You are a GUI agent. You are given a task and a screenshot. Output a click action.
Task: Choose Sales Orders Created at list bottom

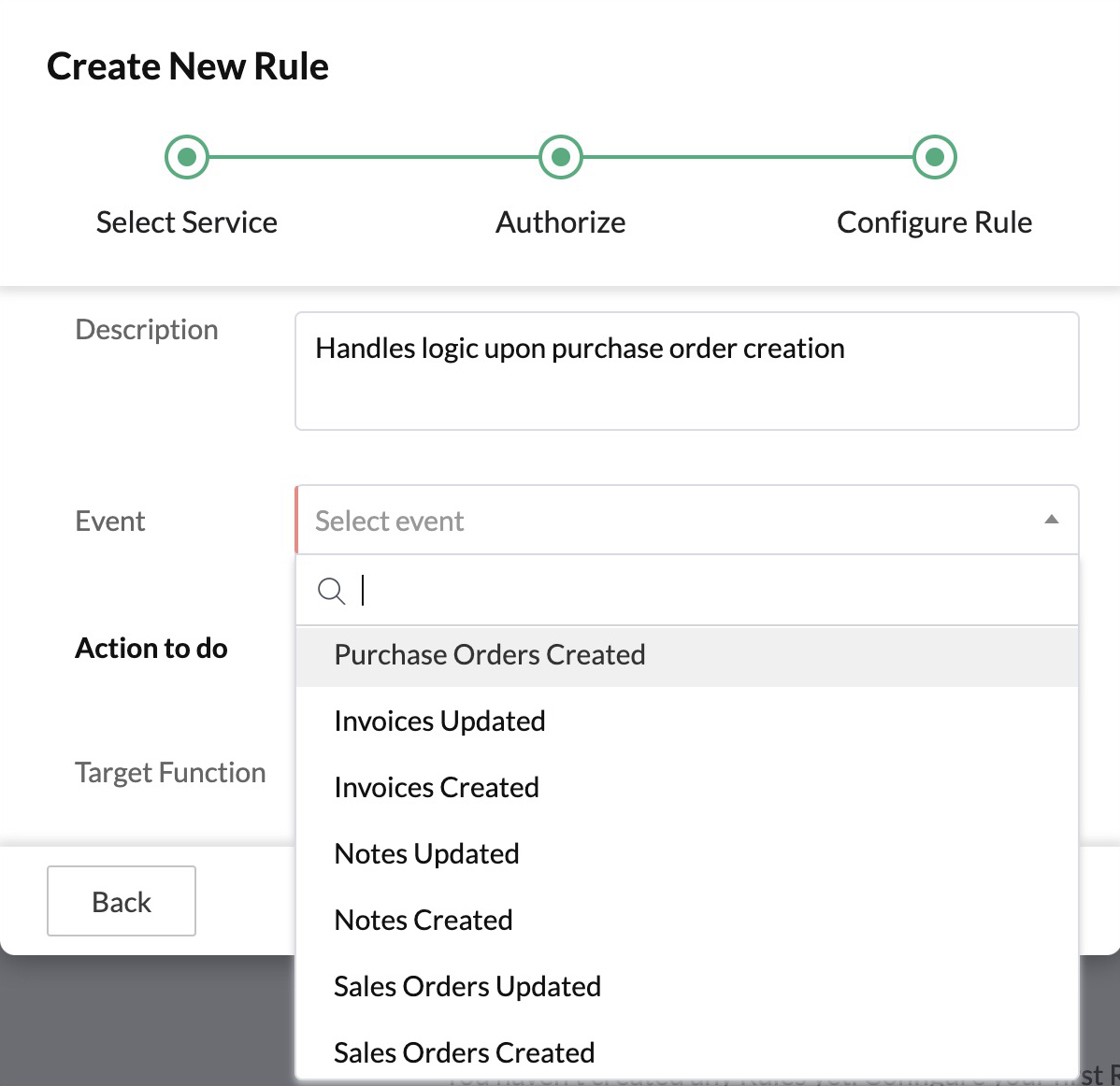(464, 1052)
